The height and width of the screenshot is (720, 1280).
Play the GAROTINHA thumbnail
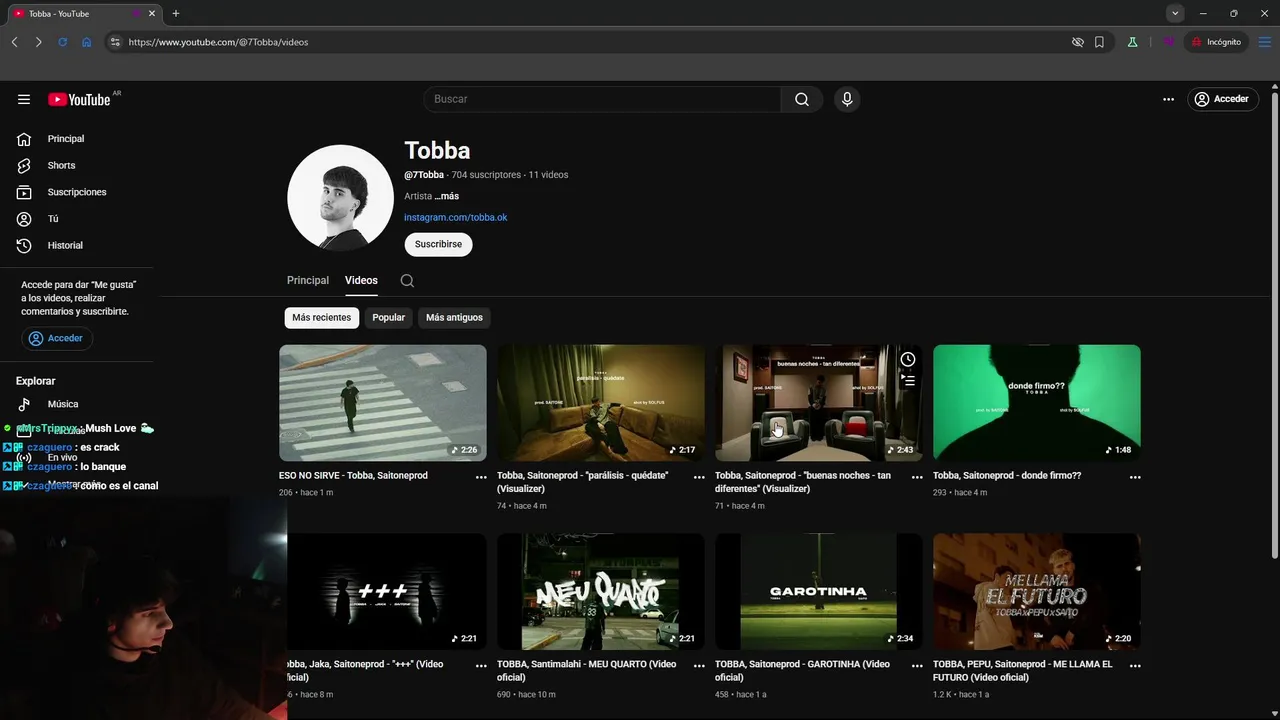[x=819, y=592]
